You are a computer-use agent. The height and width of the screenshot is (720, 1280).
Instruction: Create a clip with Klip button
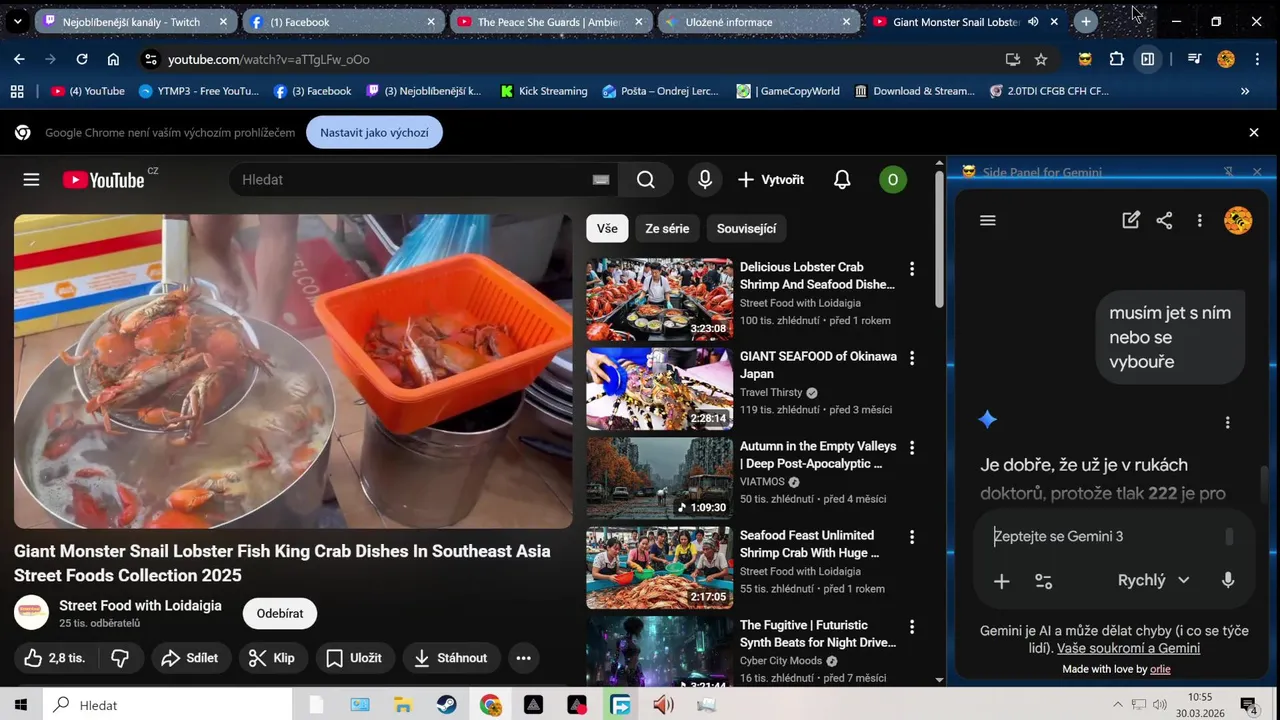pyautogui.click(x=272, y=658)
